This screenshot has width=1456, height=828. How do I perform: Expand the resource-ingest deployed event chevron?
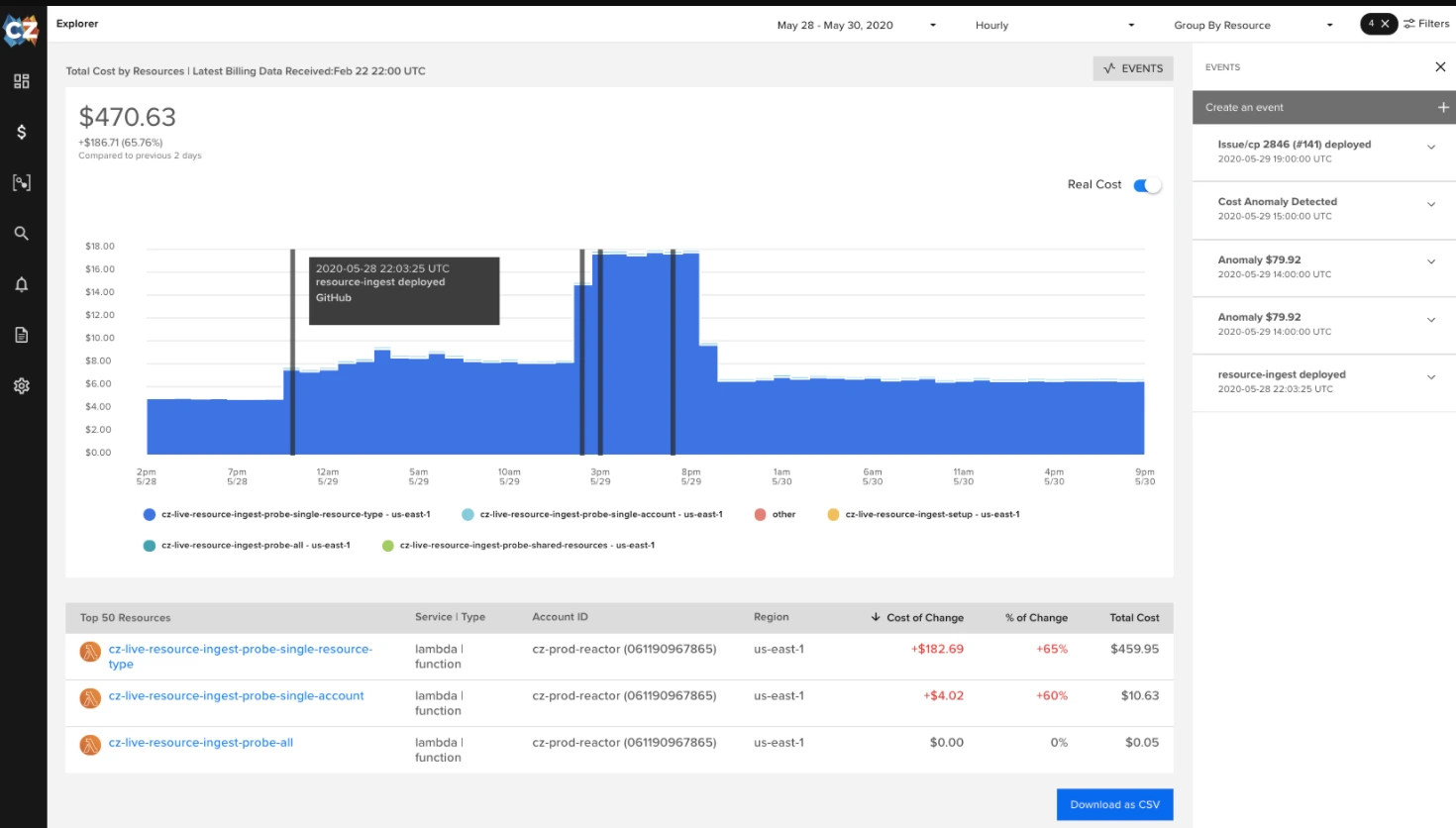click(x=1430, y=377)
